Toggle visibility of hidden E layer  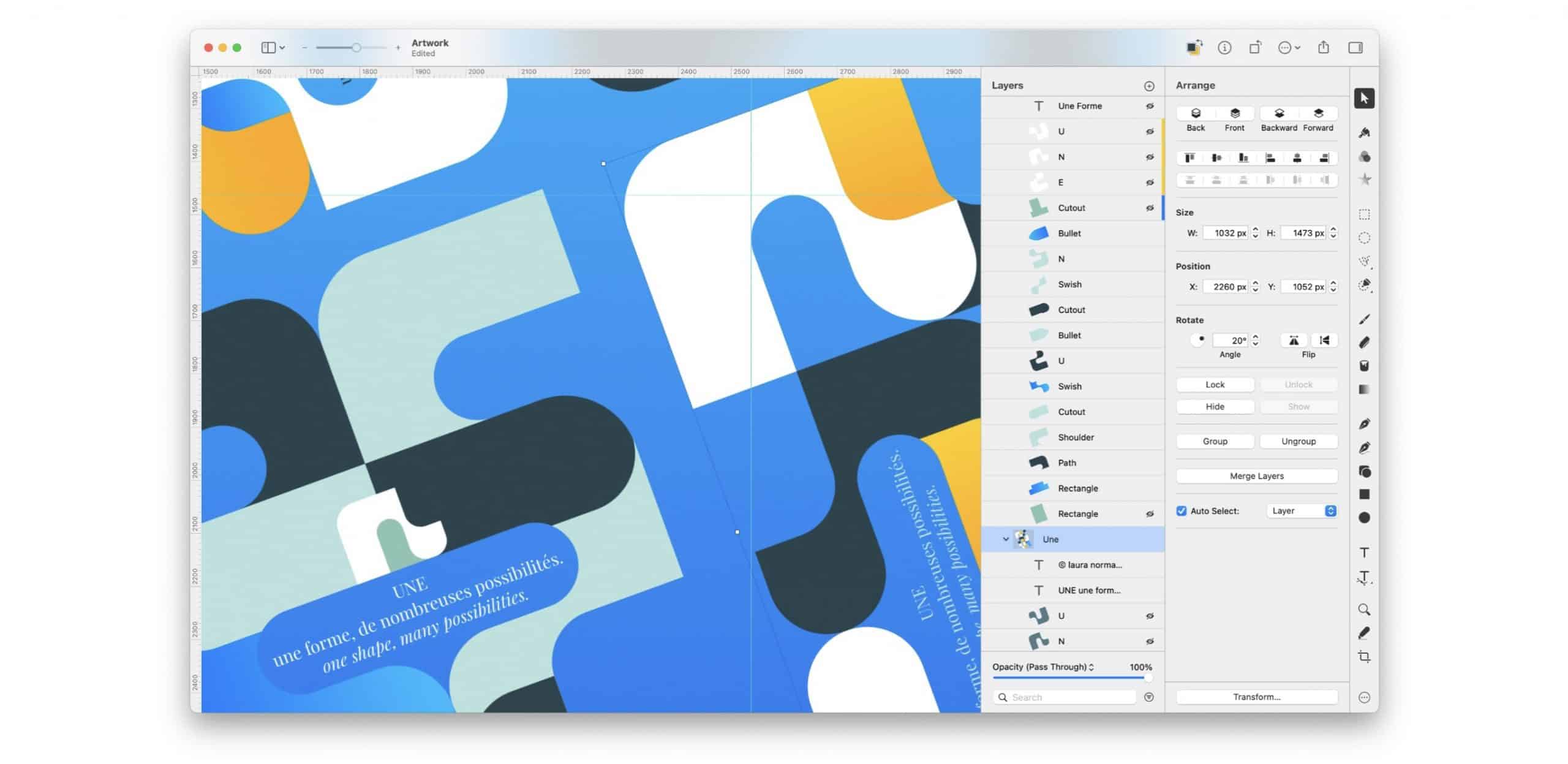[x=1150, y=183]
